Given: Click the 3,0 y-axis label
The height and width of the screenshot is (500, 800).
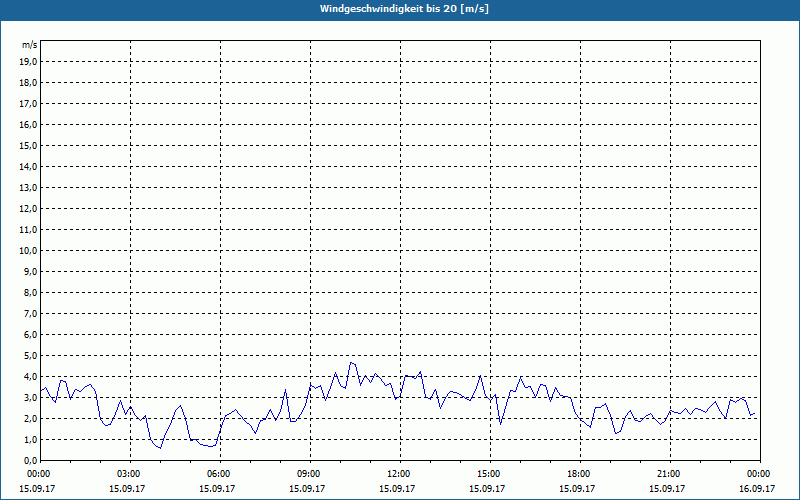Looking at the screenshot, I should 30,397.
